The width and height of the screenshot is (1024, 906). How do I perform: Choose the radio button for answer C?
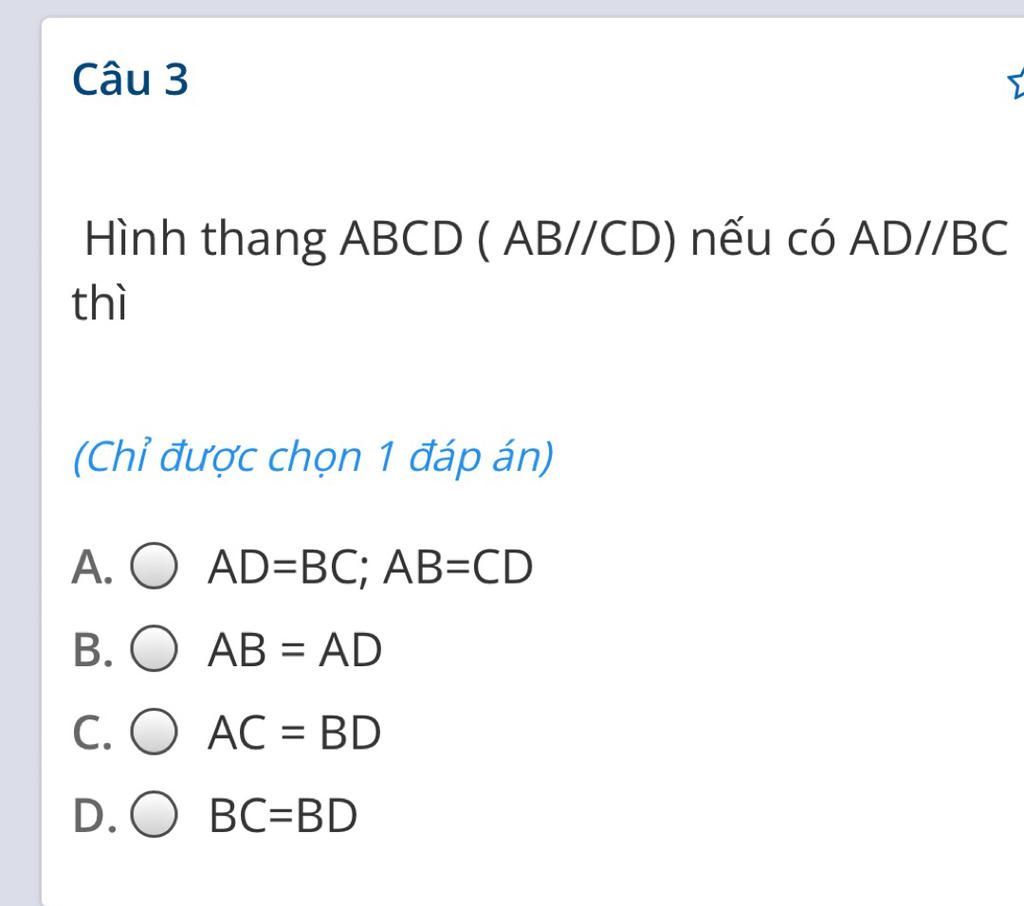coord(154,732)
